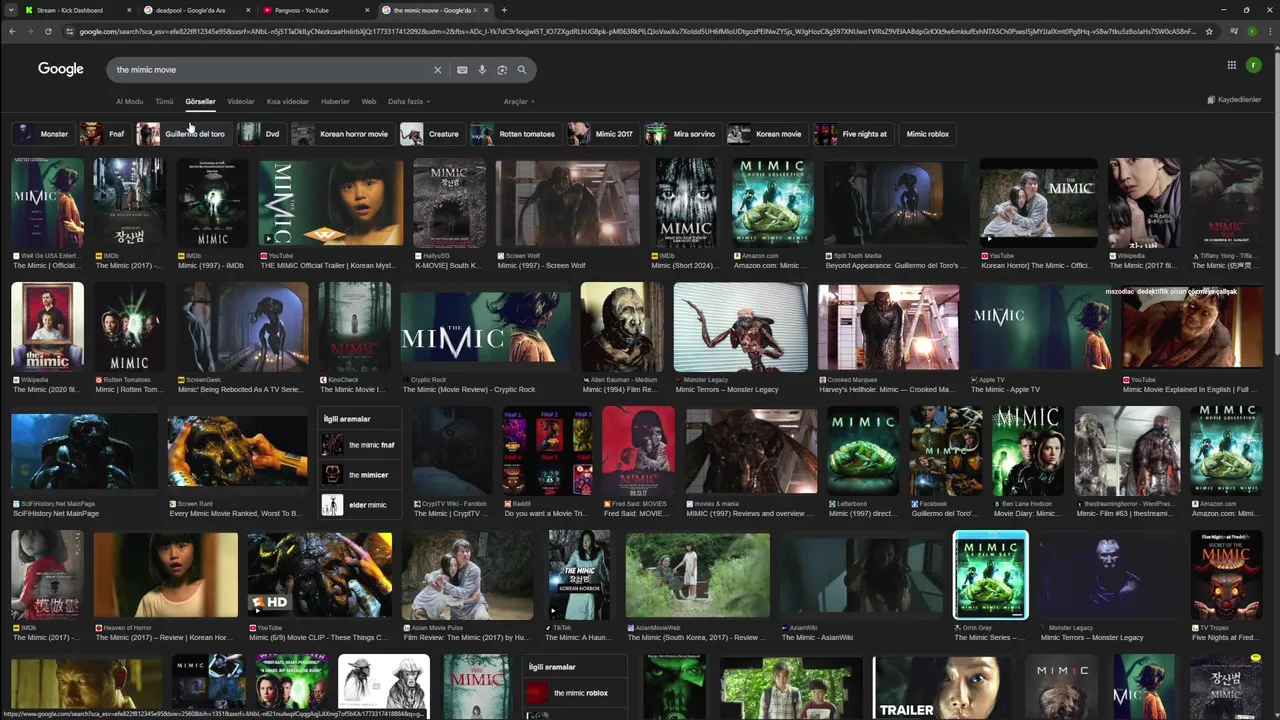Filter by the Fnaf chip

tap(104, 134)
